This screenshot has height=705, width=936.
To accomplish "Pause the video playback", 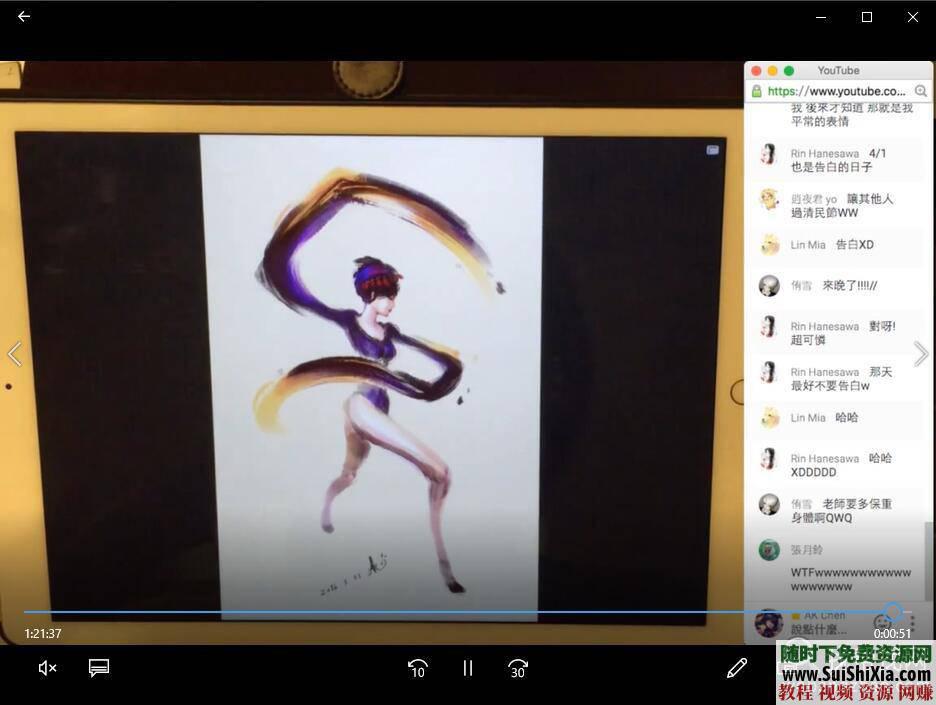I will coord(467,668).
